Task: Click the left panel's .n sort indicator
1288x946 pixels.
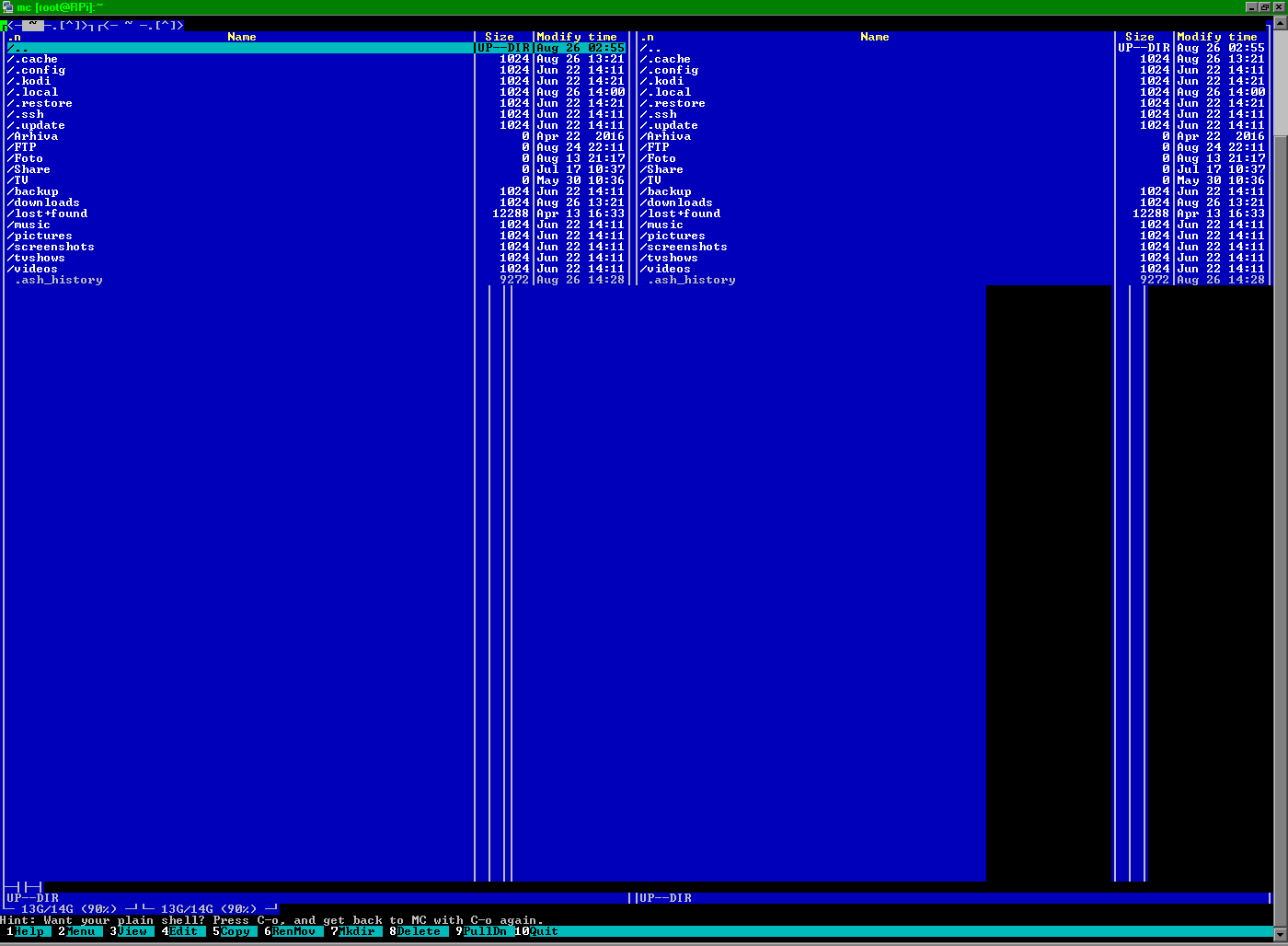Action: 15,37
